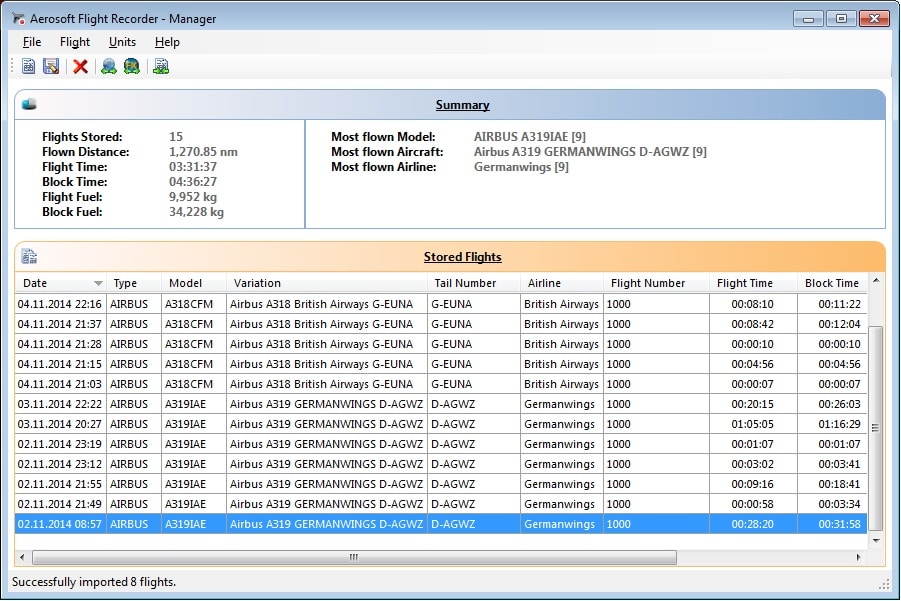The width and height of the screenshot is (901, 601).
Task: Click the red X delete flight icon
Action: pyautogui.click(x=81, y=66)
